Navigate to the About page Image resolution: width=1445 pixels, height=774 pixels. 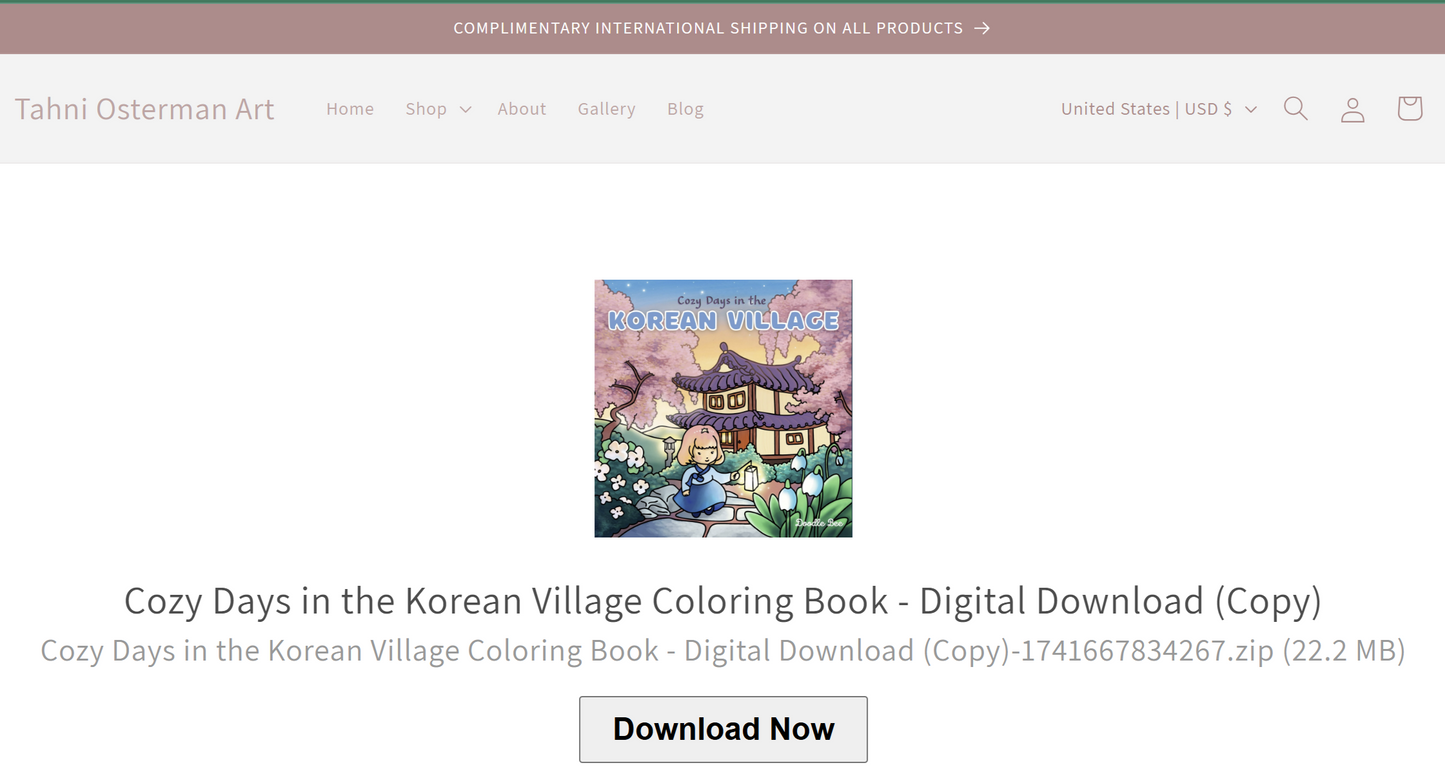(522, 109)
